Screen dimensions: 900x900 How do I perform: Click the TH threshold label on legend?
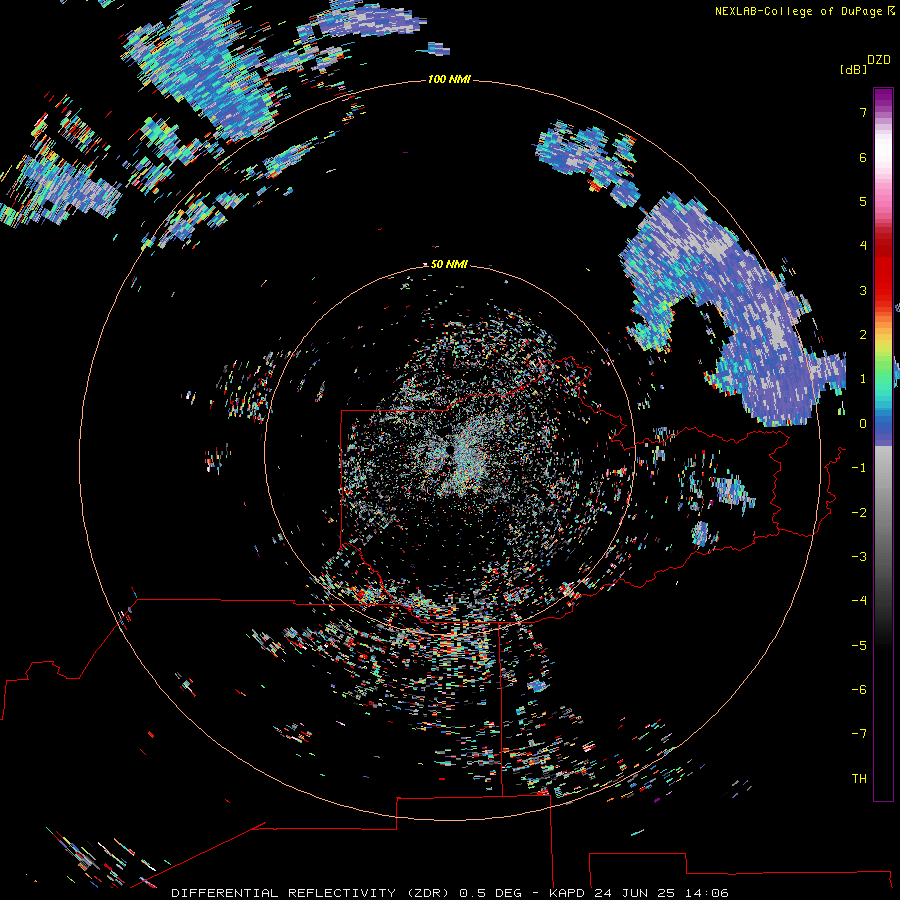(859, 779)
